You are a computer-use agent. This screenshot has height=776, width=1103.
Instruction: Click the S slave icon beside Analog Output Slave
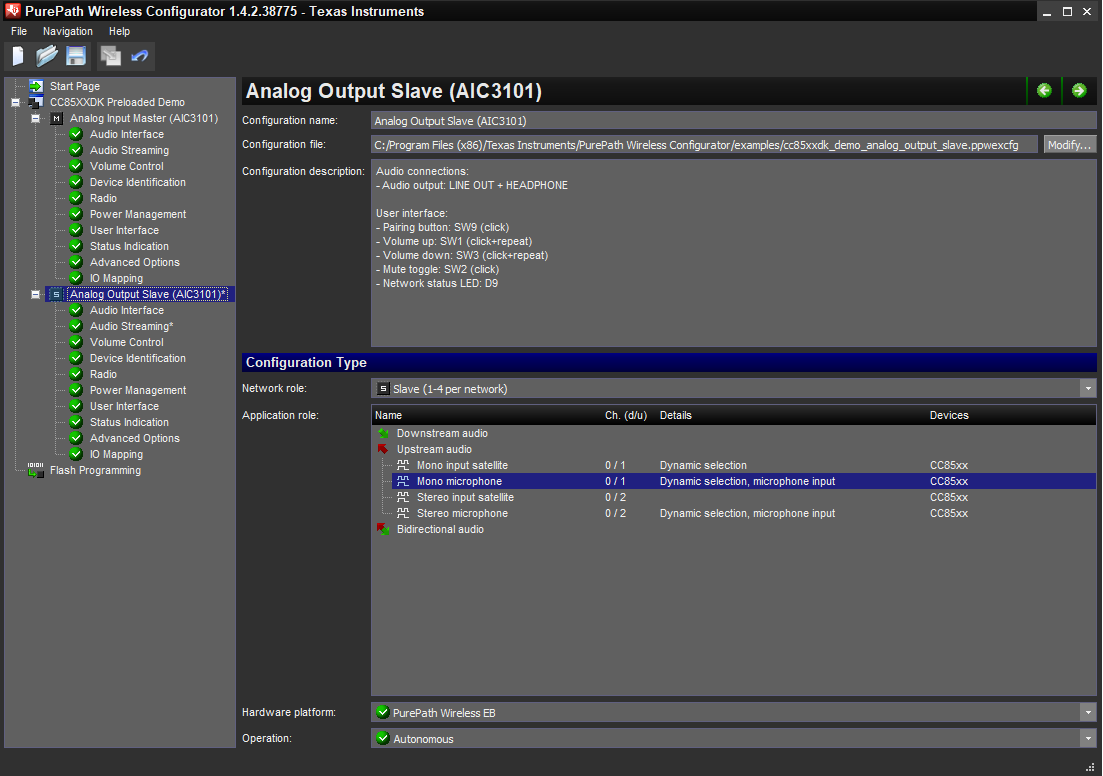click(x=56, y=294)
